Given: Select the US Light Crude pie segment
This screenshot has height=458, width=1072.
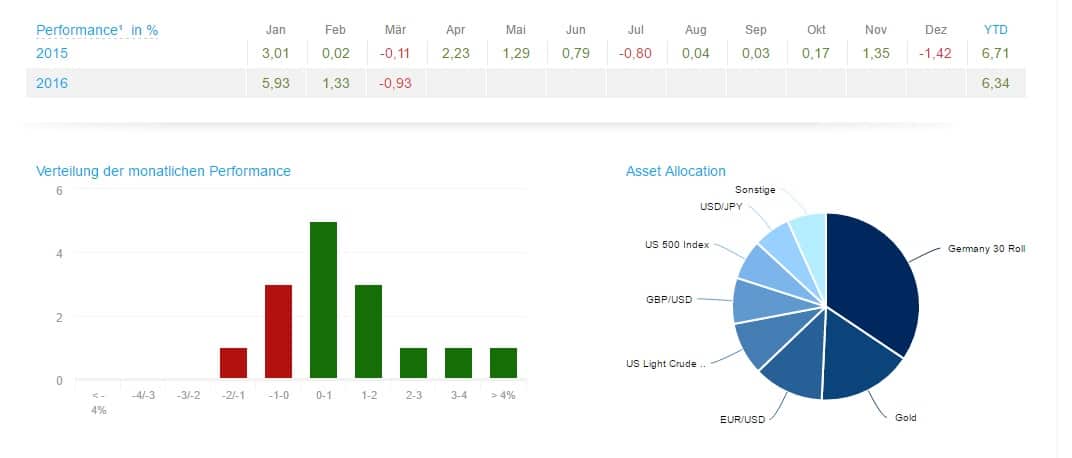Looking at the screenshot, I should (x=762, y=339).
